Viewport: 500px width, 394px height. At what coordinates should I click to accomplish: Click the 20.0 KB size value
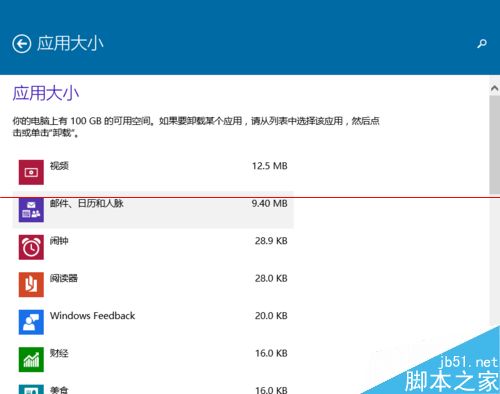coord(271,316)
